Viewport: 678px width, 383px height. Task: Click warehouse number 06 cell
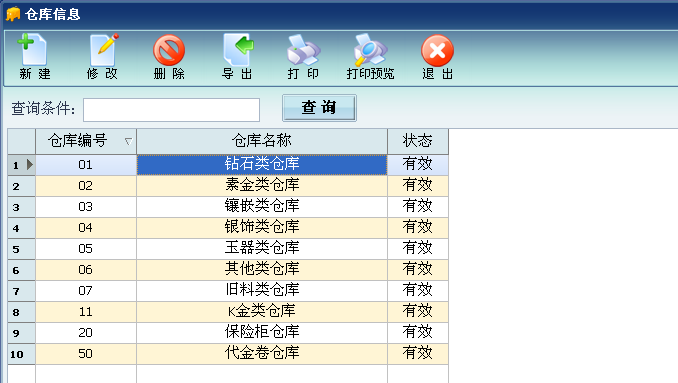(86, 270)
